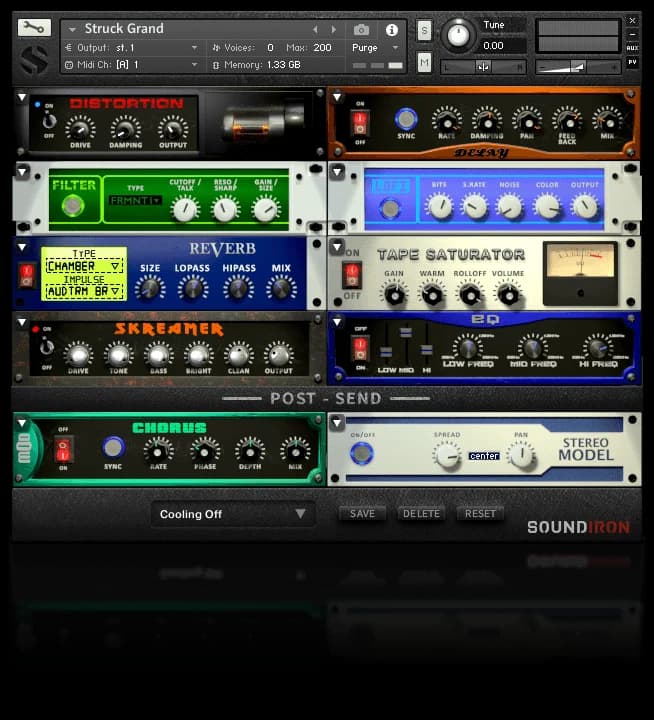Image resolution: width=654 pixels, height=720 pixels.
Task: Open the Cooling Off preset dropdown
Action: [x=232, y=514]
